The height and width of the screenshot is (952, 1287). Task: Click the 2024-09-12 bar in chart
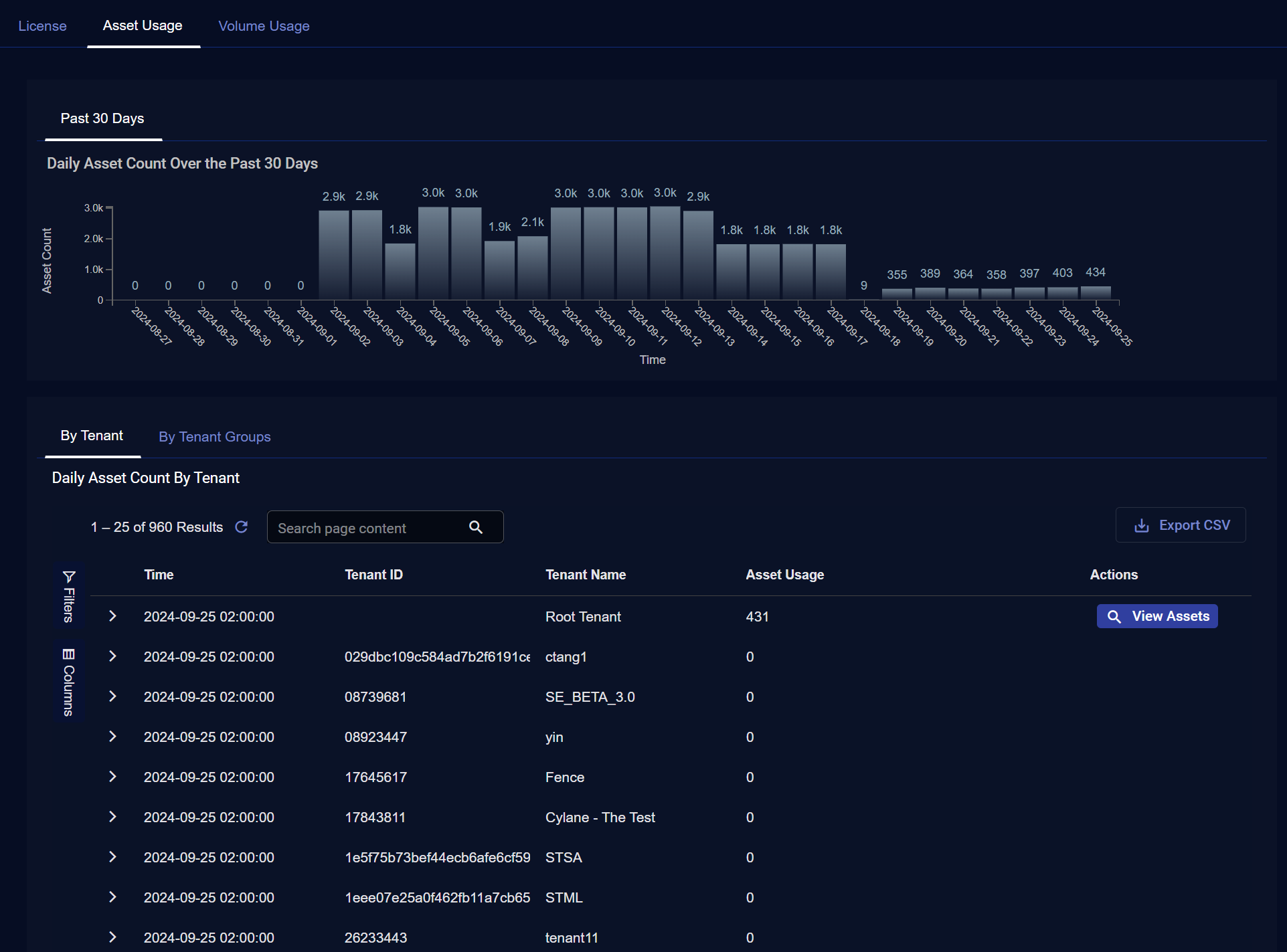click(x=665, y=254)
